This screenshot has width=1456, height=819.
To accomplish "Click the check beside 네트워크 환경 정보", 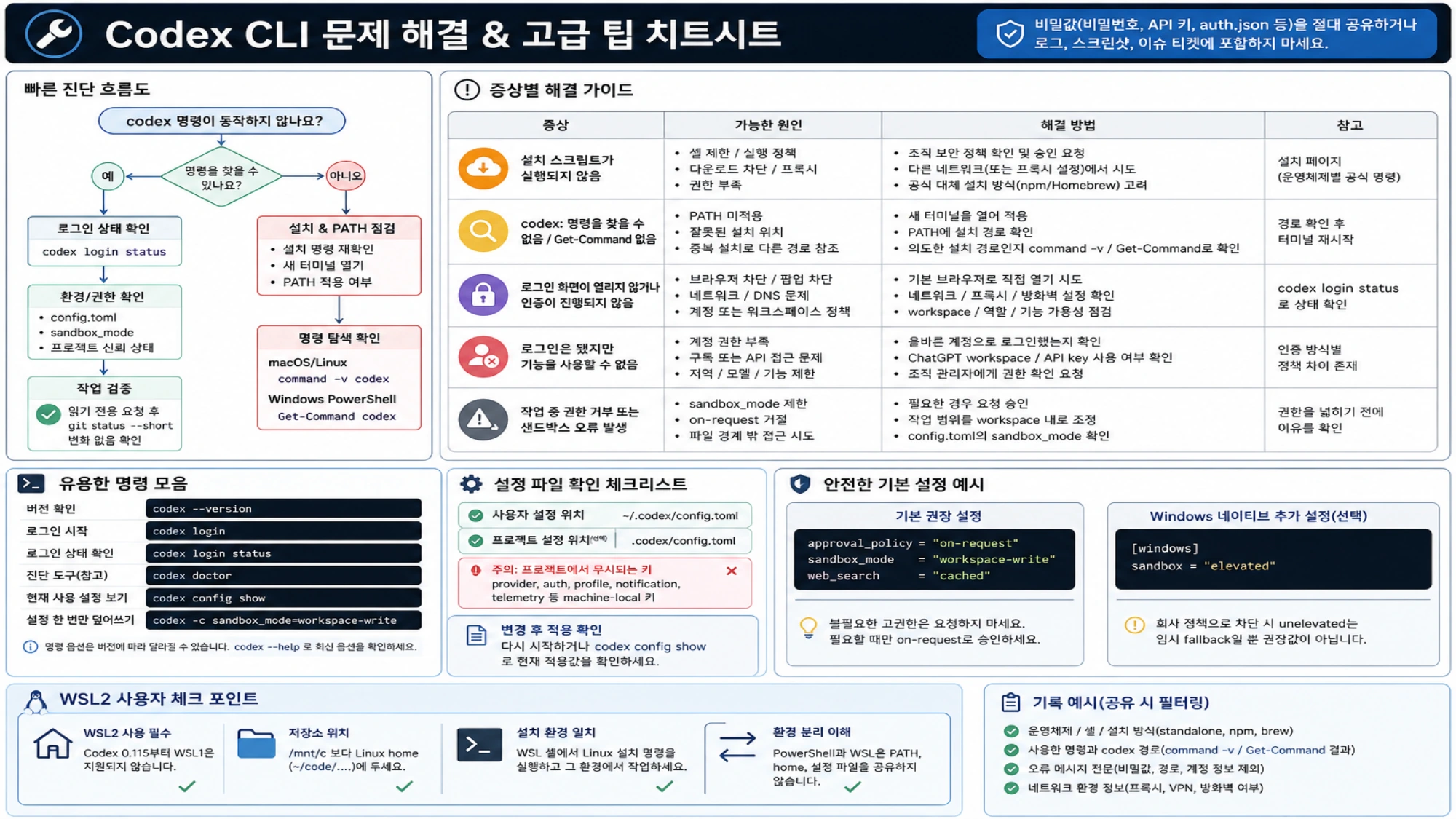I will click(1011, 788).
